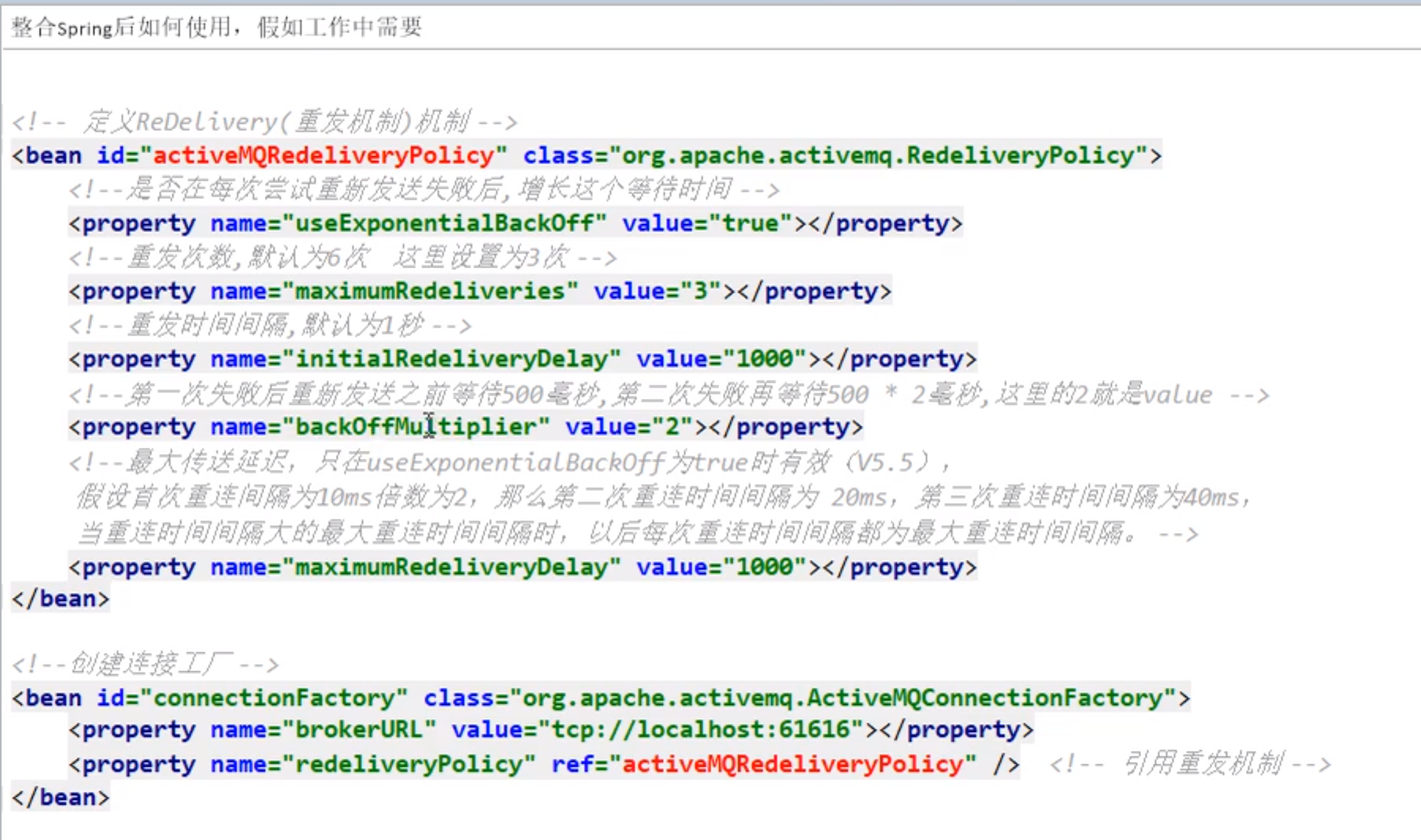Click the ActiveMQConnectionFactory class name

[x=985, y=698]
